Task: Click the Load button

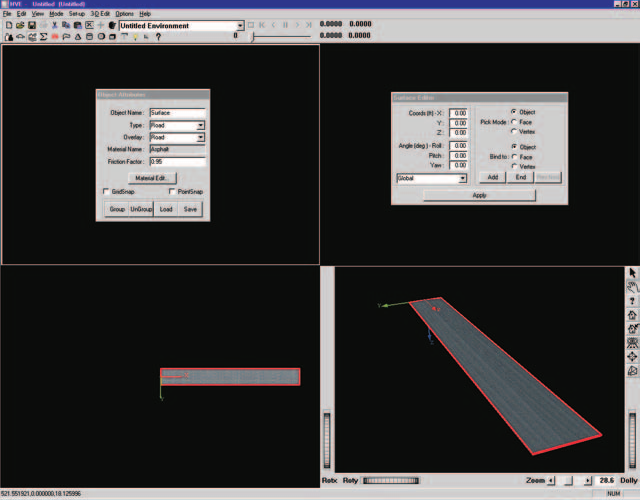Action: click(166, 209)
